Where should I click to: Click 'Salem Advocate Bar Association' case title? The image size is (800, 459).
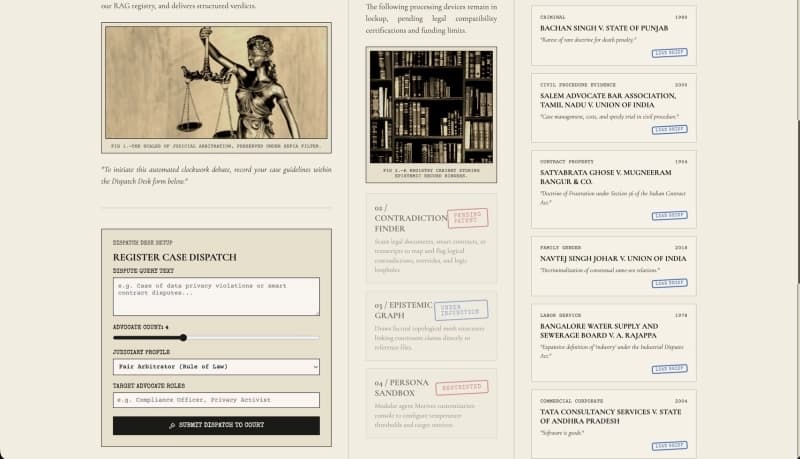click(x=608, y=100)
